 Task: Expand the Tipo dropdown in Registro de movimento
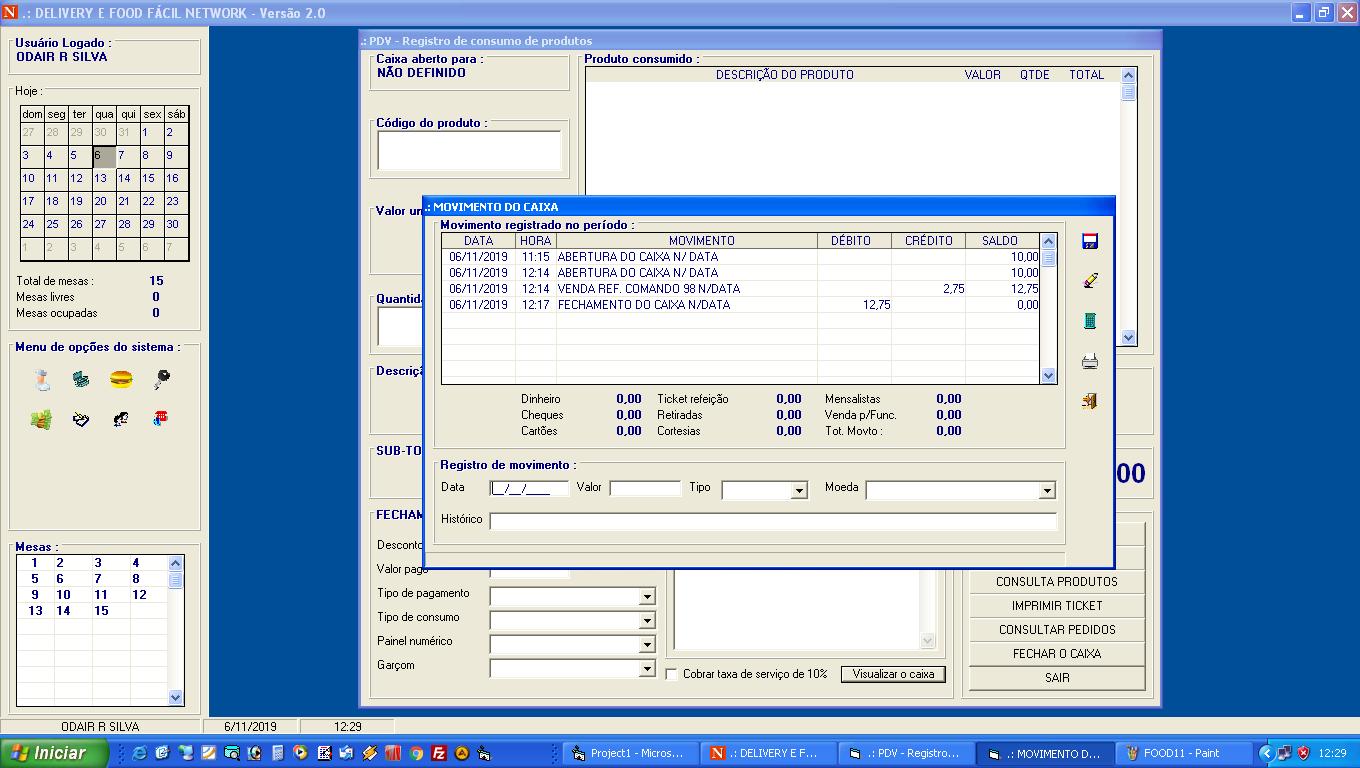click(x=798, y=490)
